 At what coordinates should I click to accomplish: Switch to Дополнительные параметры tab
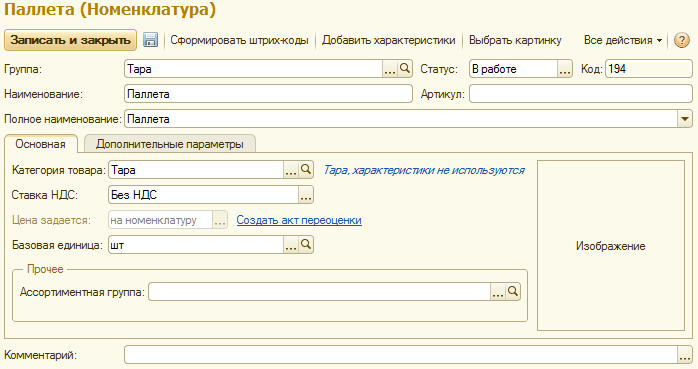click(170, 144)
